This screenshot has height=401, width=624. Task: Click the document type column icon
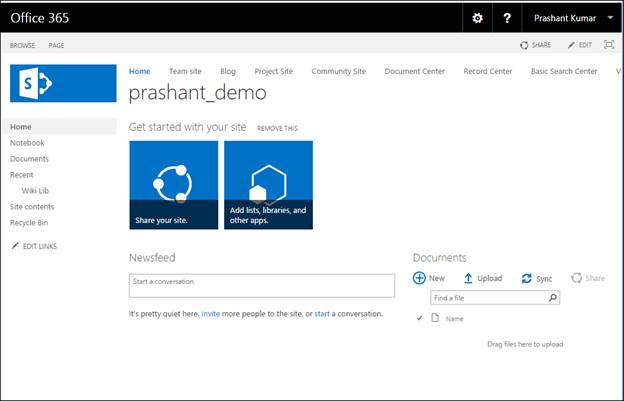(x=435, y=317)
